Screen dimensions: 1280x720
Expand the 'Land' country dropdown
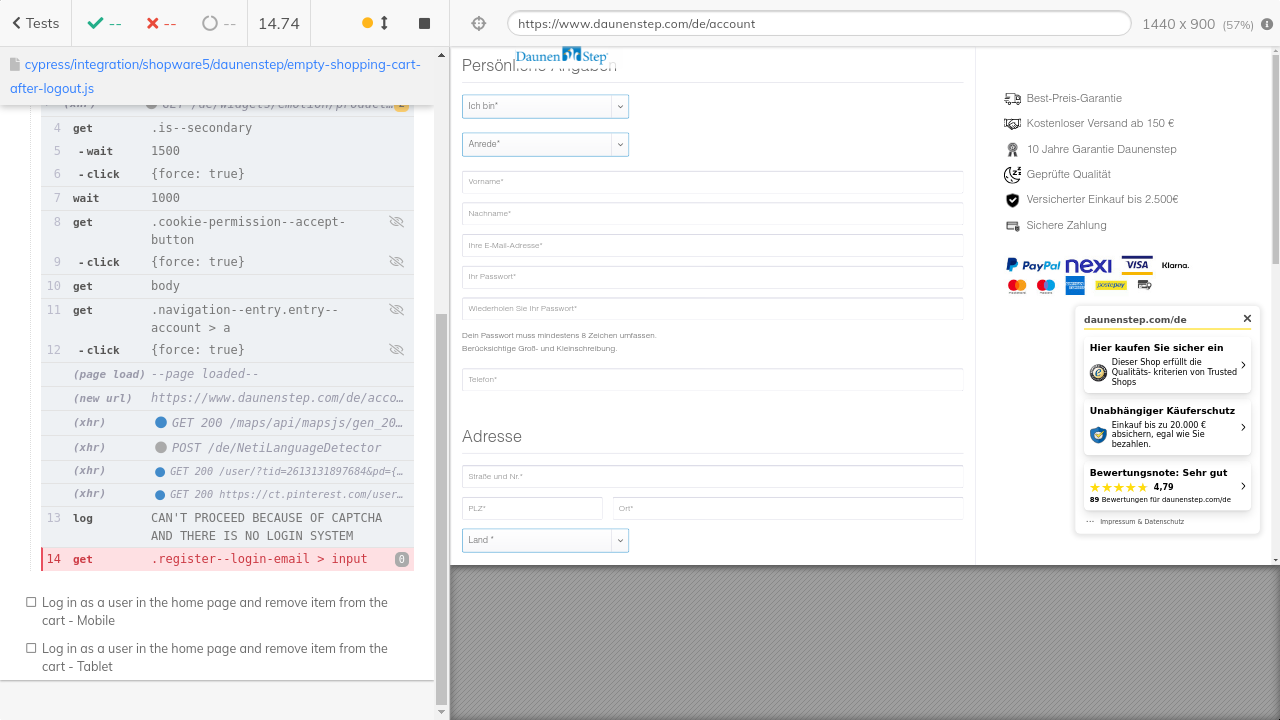545,540
